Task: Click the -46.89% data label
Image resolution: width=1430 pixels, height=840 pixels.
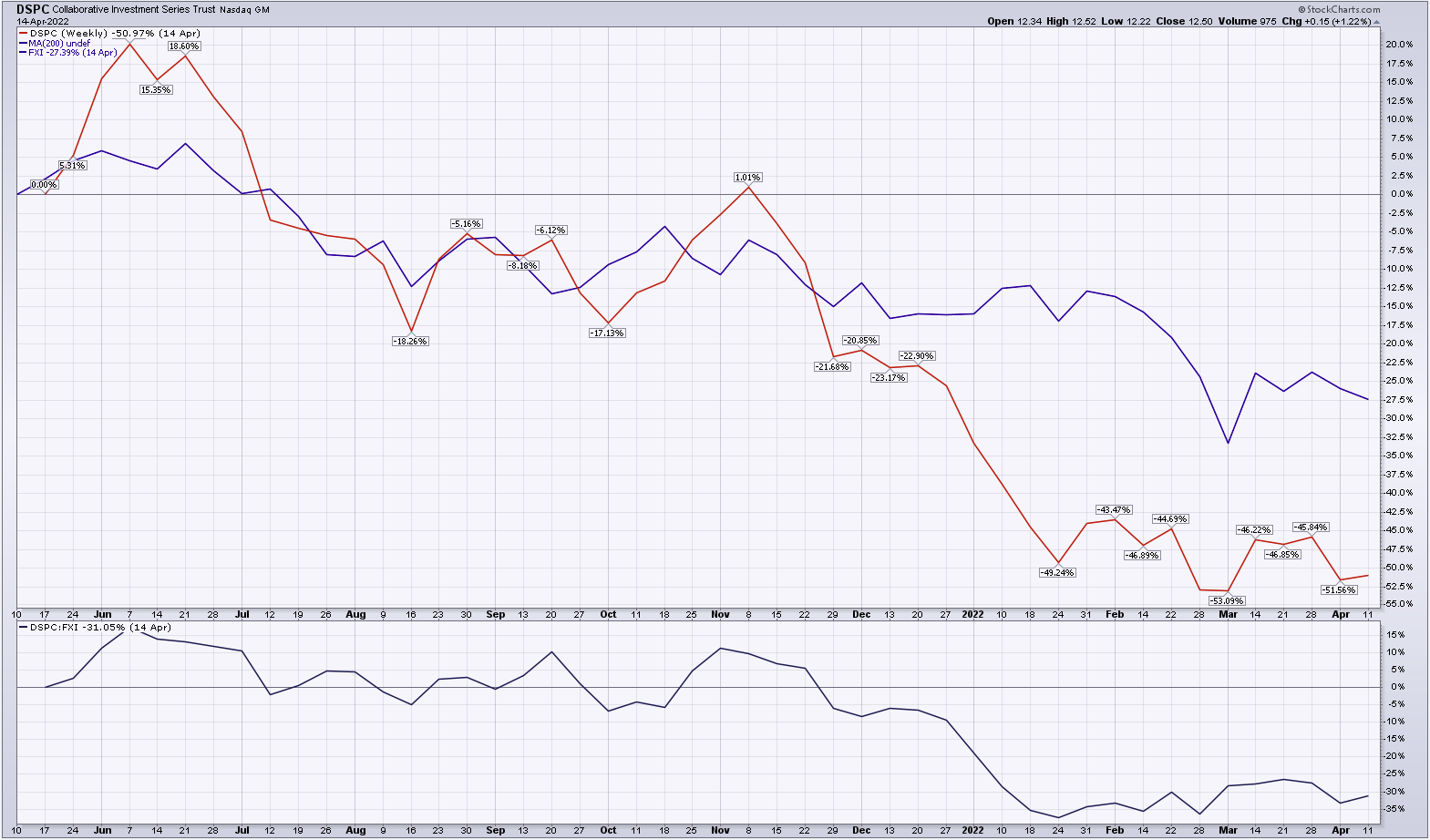Action: pos(1142,555)
